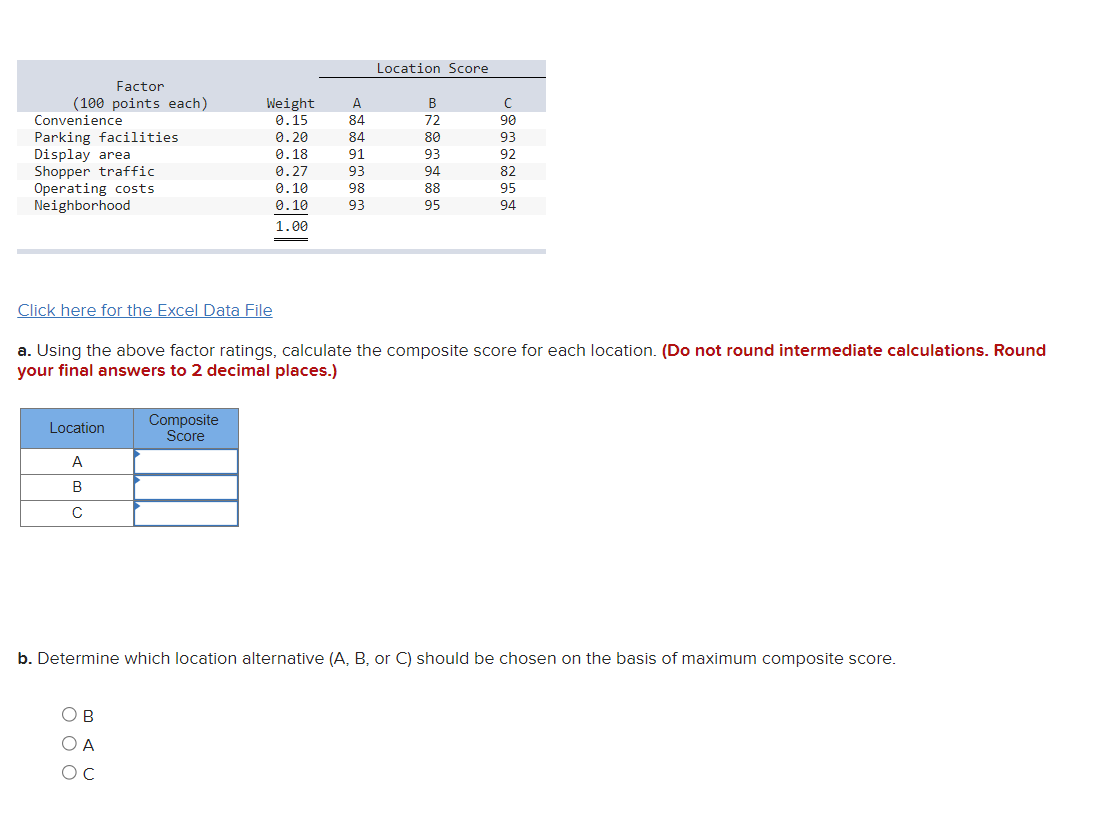
Task: Select the Location A row label
Action: click(x=76, y=461)
